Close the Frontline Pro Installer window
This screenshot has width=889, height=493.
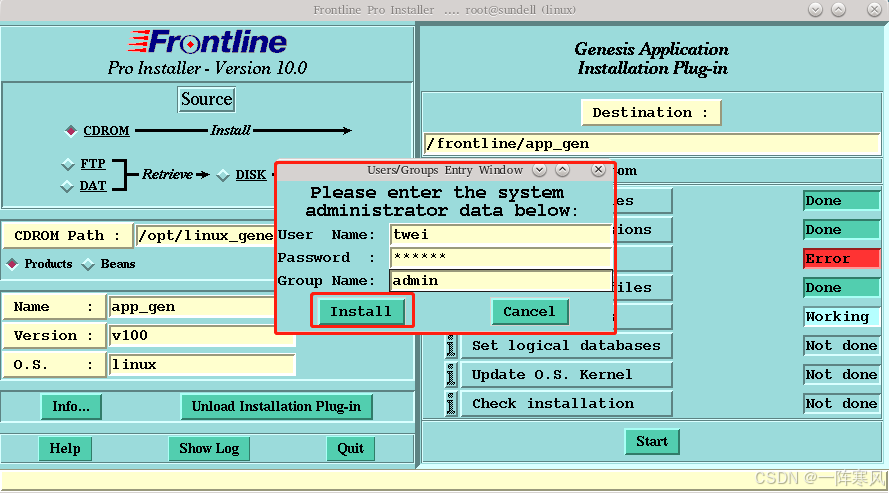(x=874, y=10)
